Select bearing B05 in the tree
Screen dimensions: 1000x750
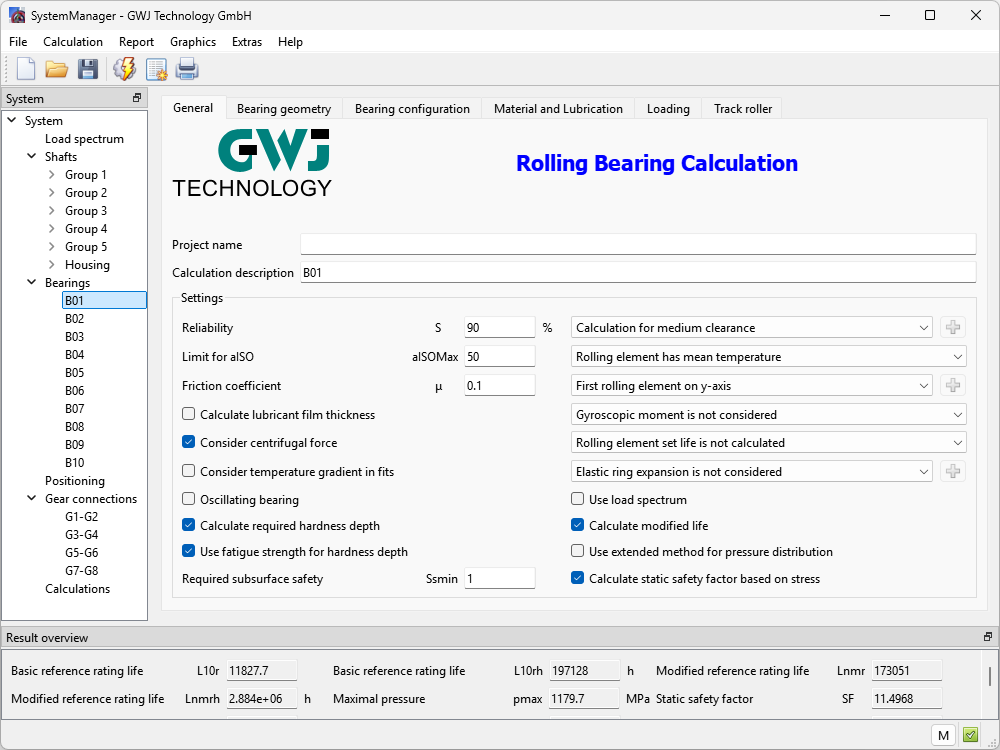(x=75, y=373)
